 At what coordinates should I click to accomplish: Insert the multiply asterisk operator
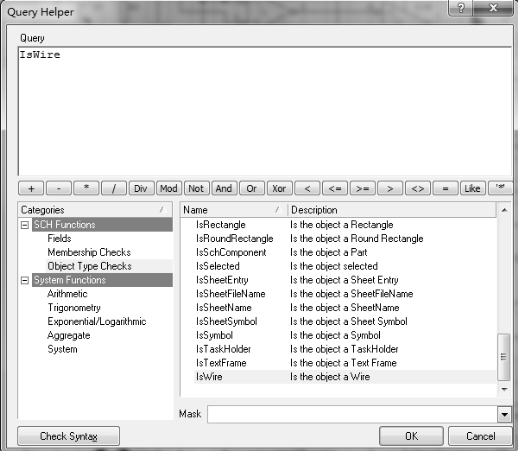(86, 188)
